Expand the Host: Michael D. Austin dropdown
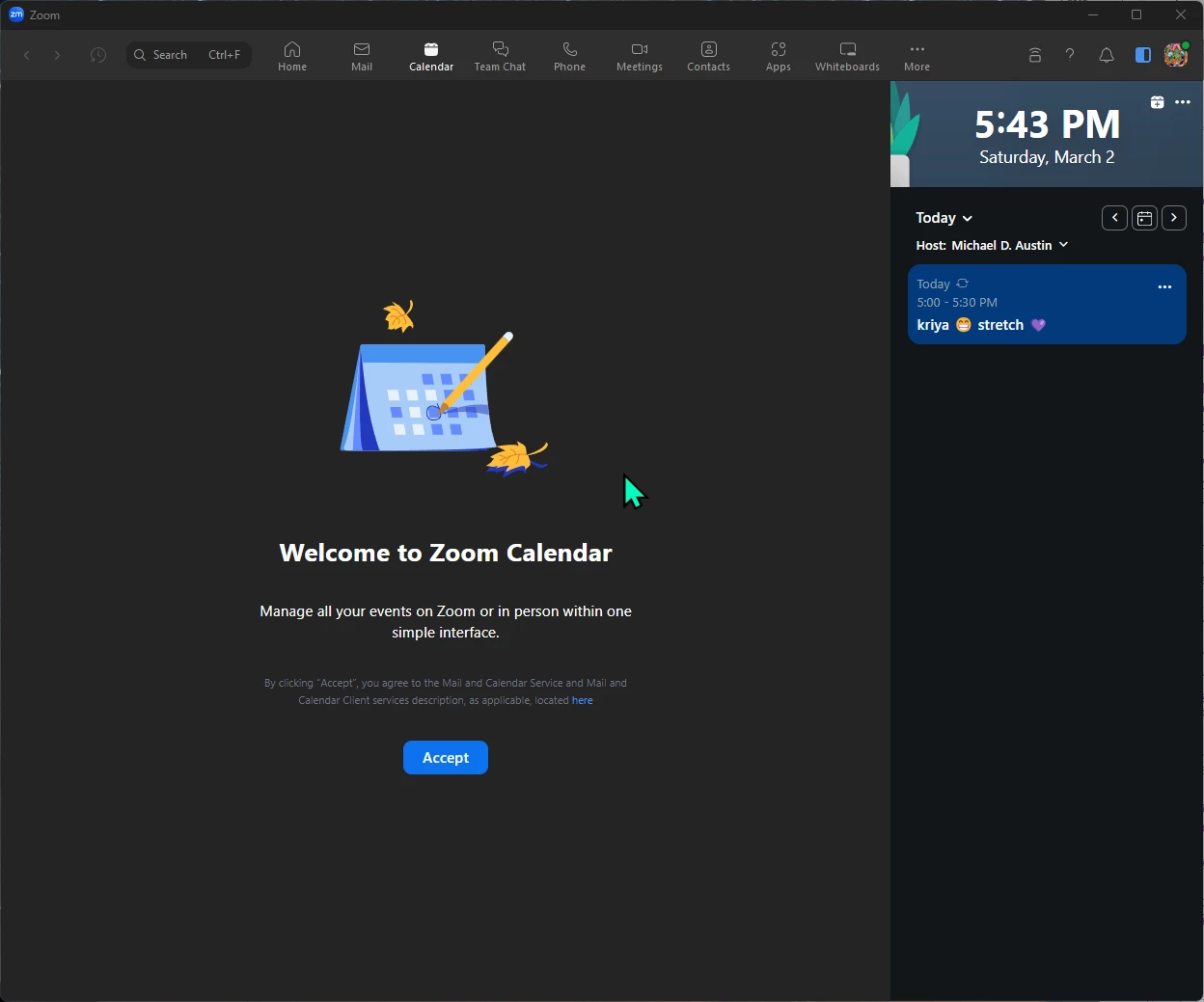Image resolution: width=1204 pixels, height=1002 pixels. point(992,246)
